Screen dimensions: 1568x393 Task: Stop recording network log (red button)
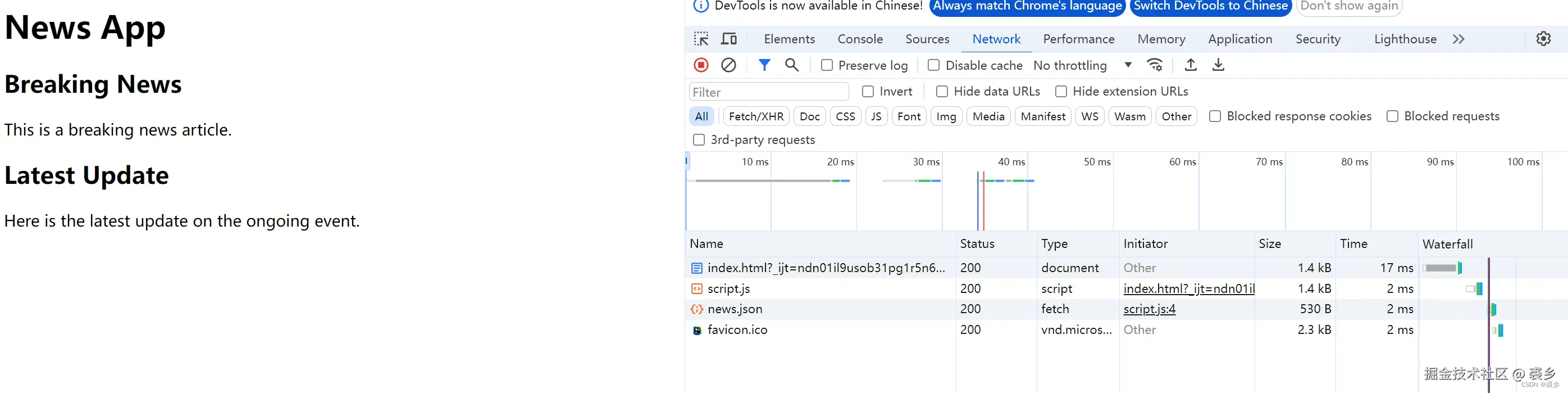point(701,65)
